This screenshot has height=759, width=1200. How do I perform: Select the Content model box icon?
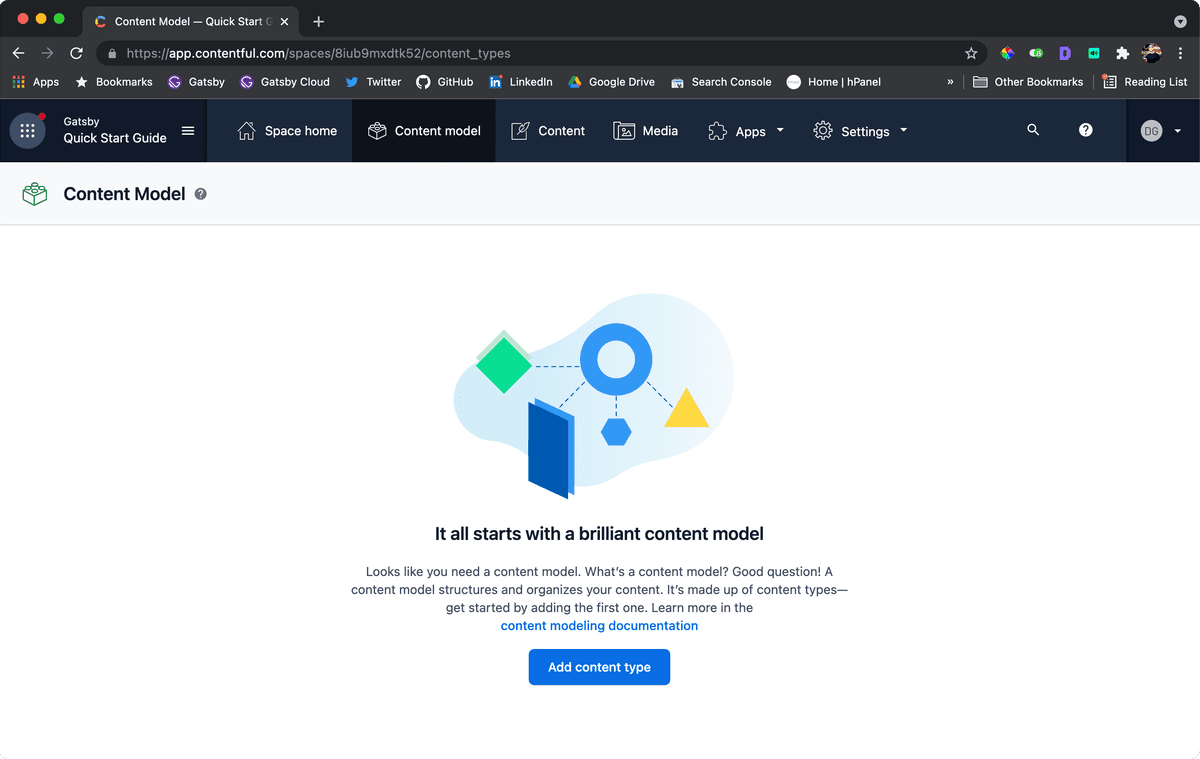click(377, 130)
